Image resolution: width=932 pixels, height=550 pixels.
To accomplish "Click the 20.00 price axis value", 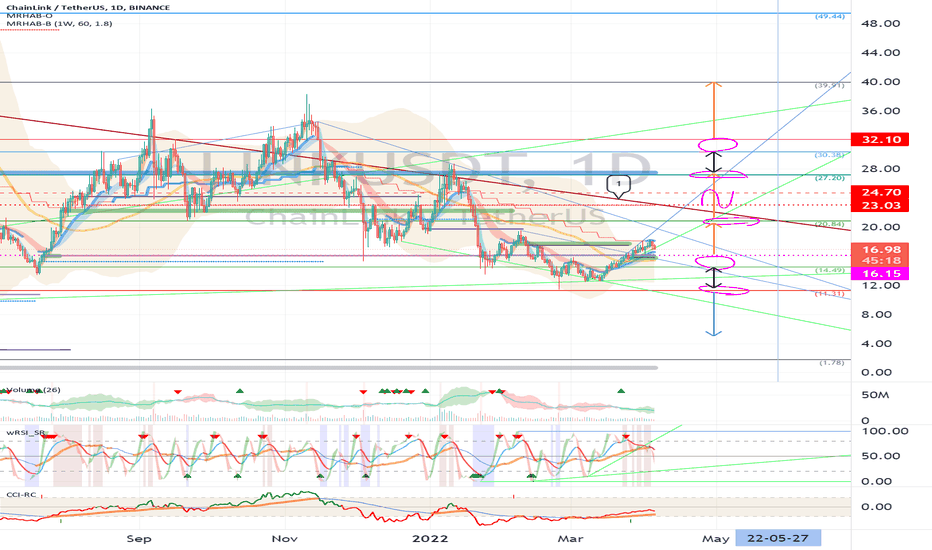I will tap(880, 227).
